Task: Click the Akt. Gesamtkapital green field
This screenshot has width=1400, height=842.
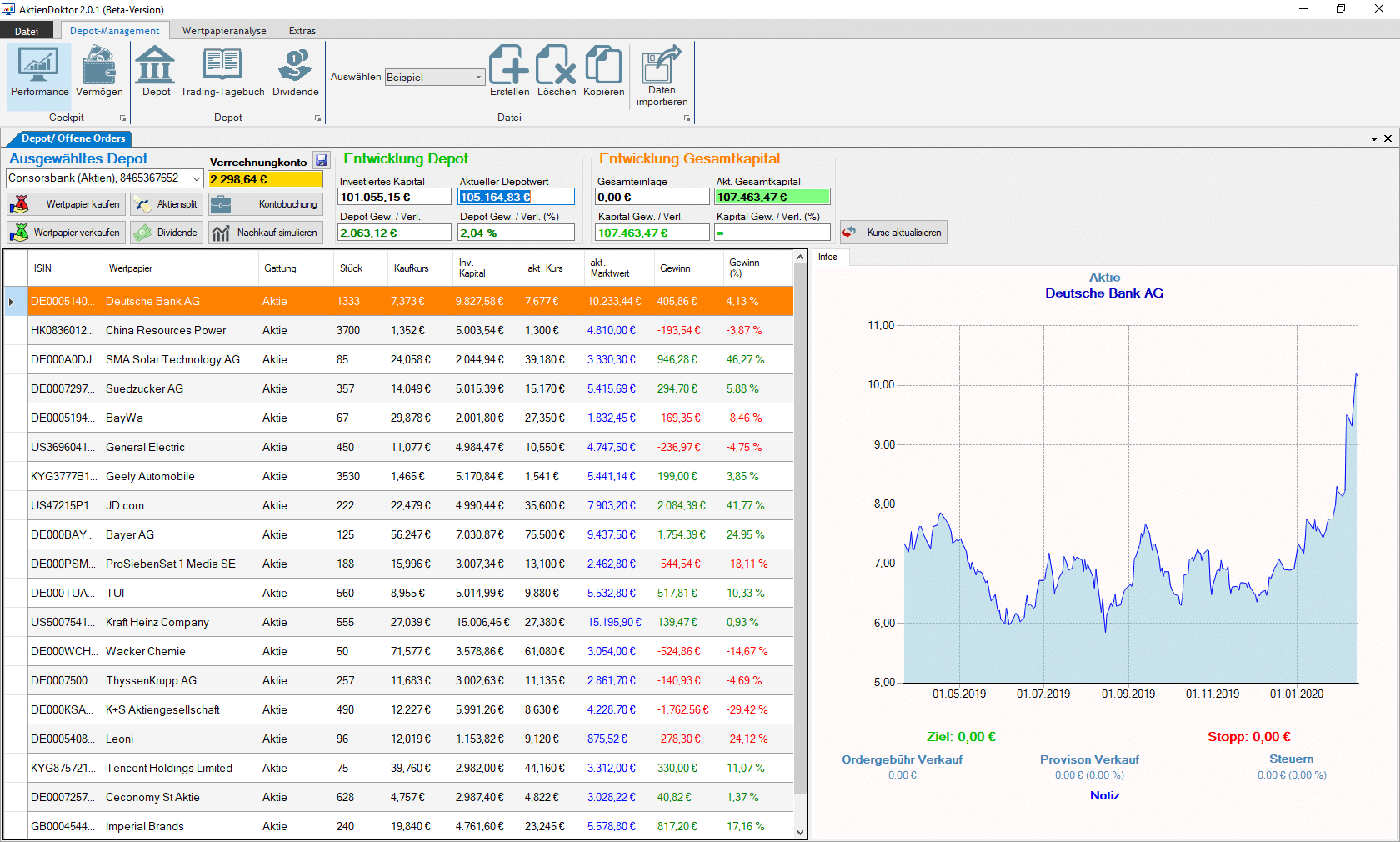Action: pos(772,197)
